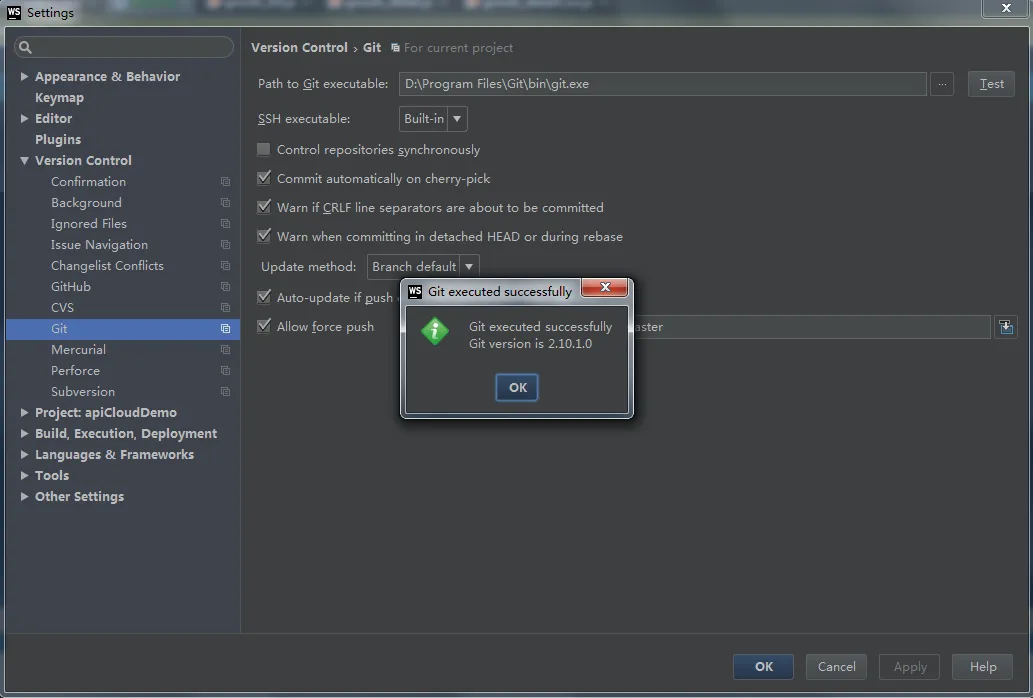Click the project-level icon next to GitHub

225,286
